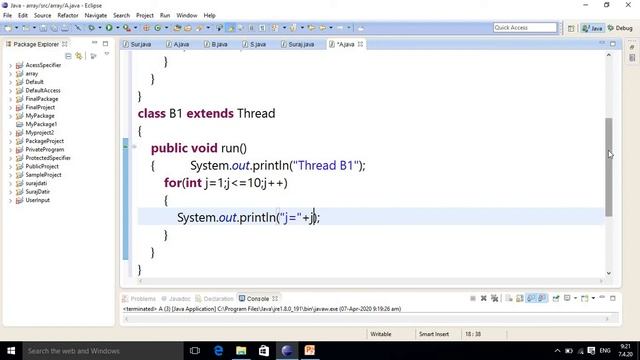Viewport: 640px width, 360px height.
Task: Click the Print icon in toolbar
Action: coord(65,28)
